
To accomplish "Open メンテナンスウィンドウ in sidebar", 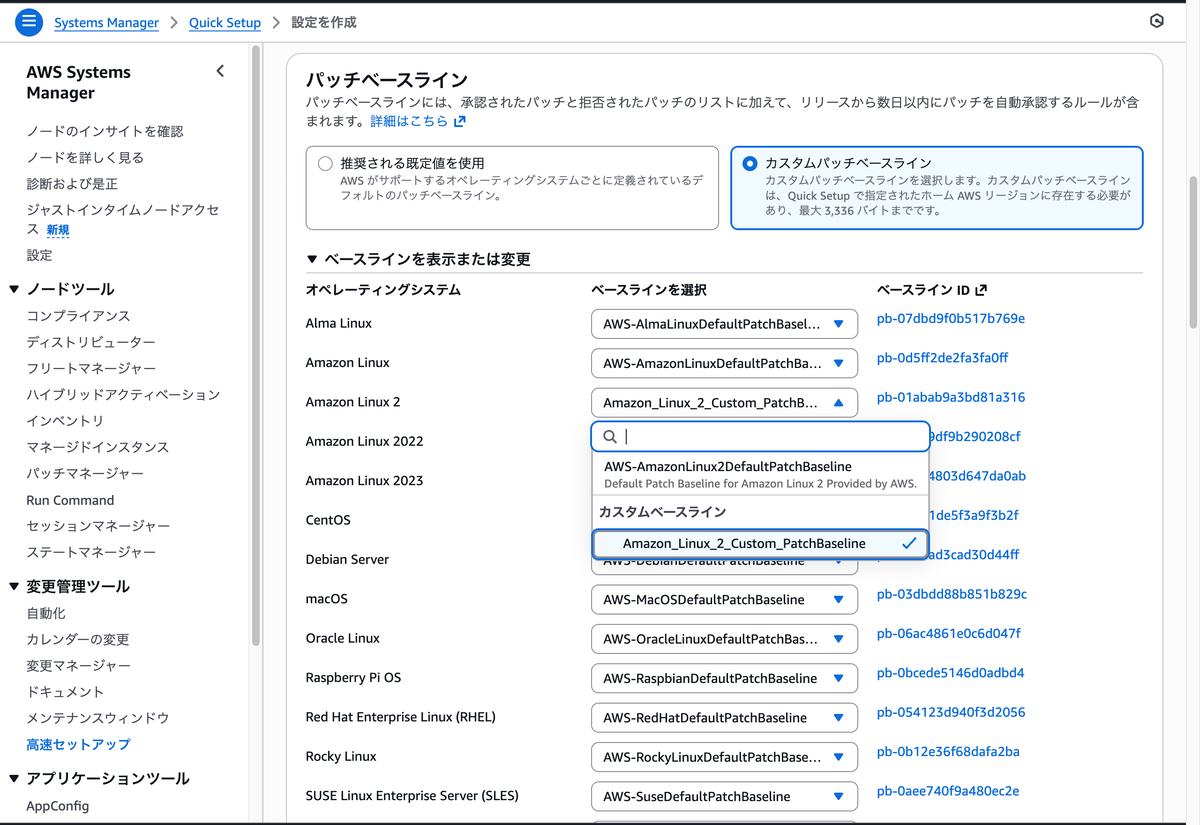I will click(98, 718).
